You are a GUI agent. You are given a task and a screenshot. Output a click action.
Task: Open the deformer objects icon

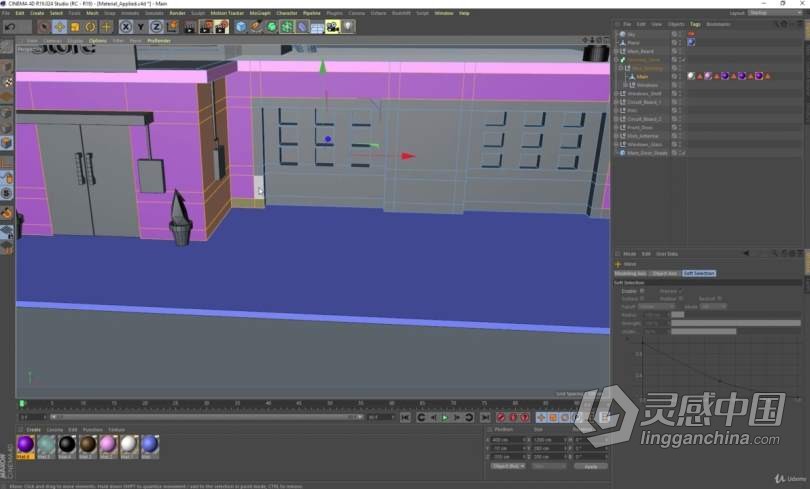click(302, 27)
